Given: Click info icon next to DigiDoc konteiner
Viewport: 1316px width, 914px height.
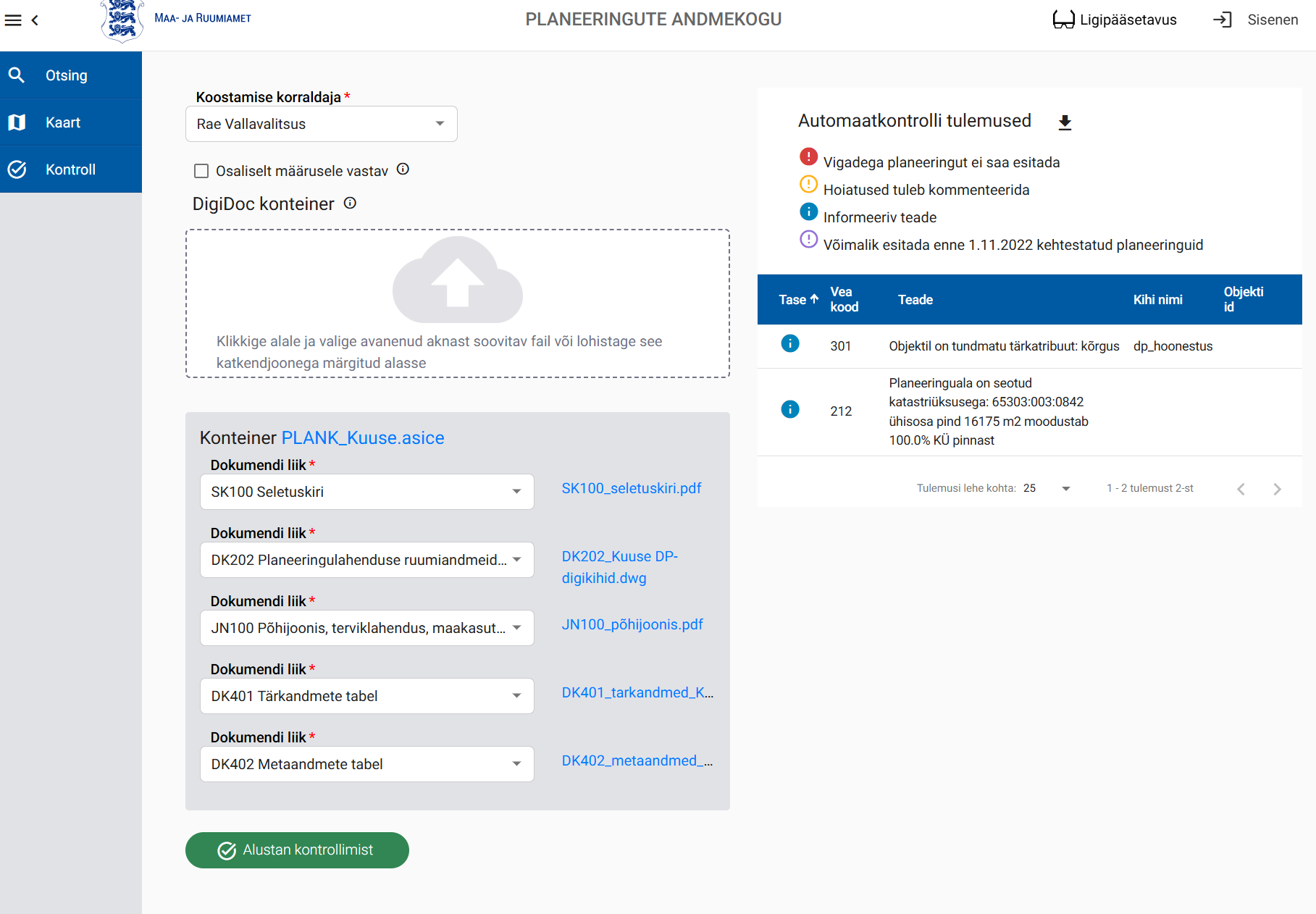Looking at the screenshot, I should pyautogui.click(x=350, y=204).
